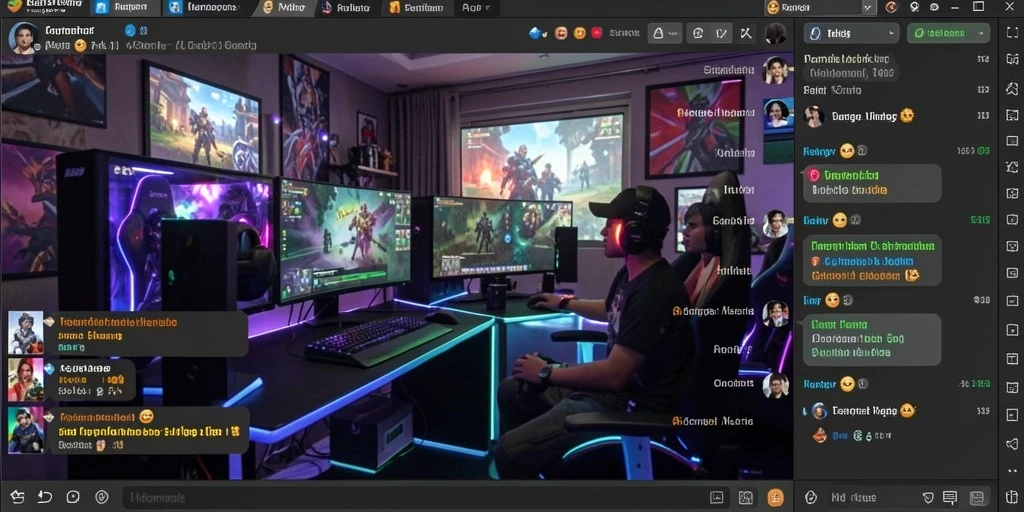Click the chevron arrow of the title-bar account box
Image resolution: width=1024 pixels, height=512 pixels.
868,8
